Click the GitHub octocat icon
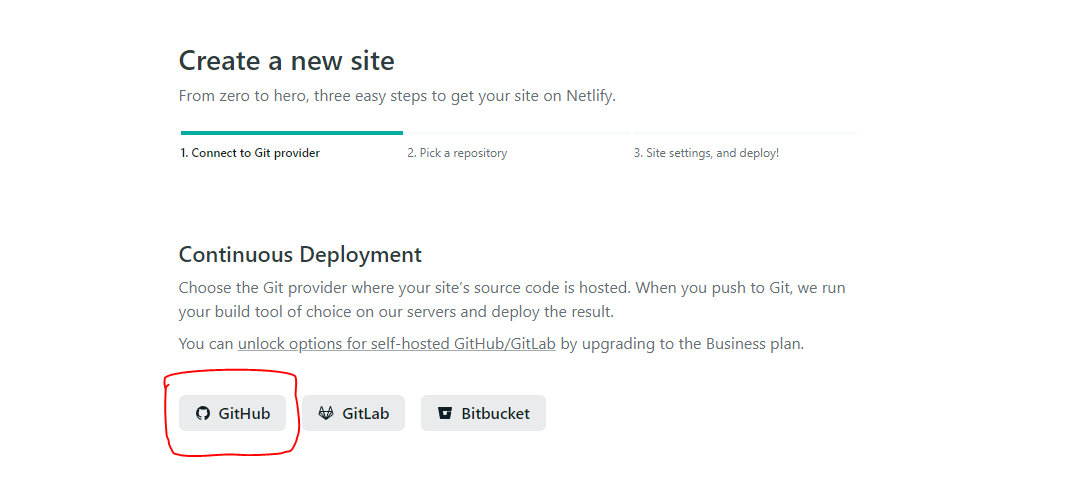This screenshot has height=479, width=1092. (203, 414)
